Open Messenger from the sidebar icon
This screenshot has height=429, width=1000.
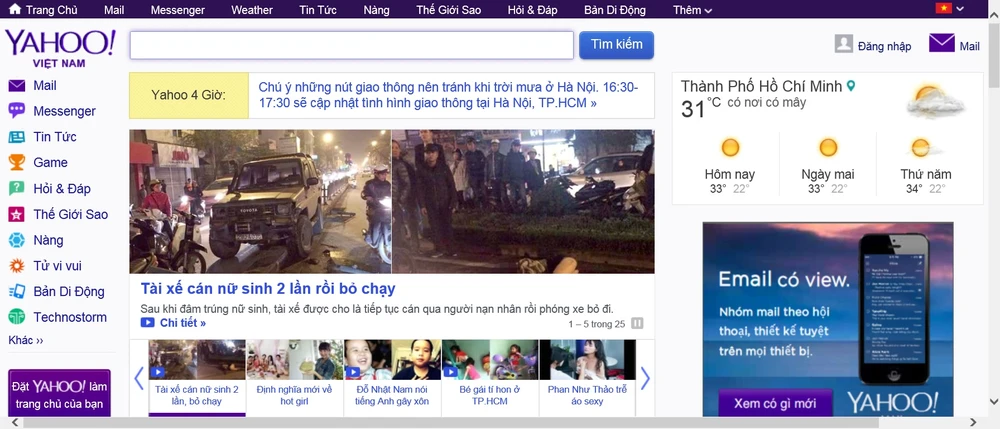pyautogui.click(x=17, y=111)
